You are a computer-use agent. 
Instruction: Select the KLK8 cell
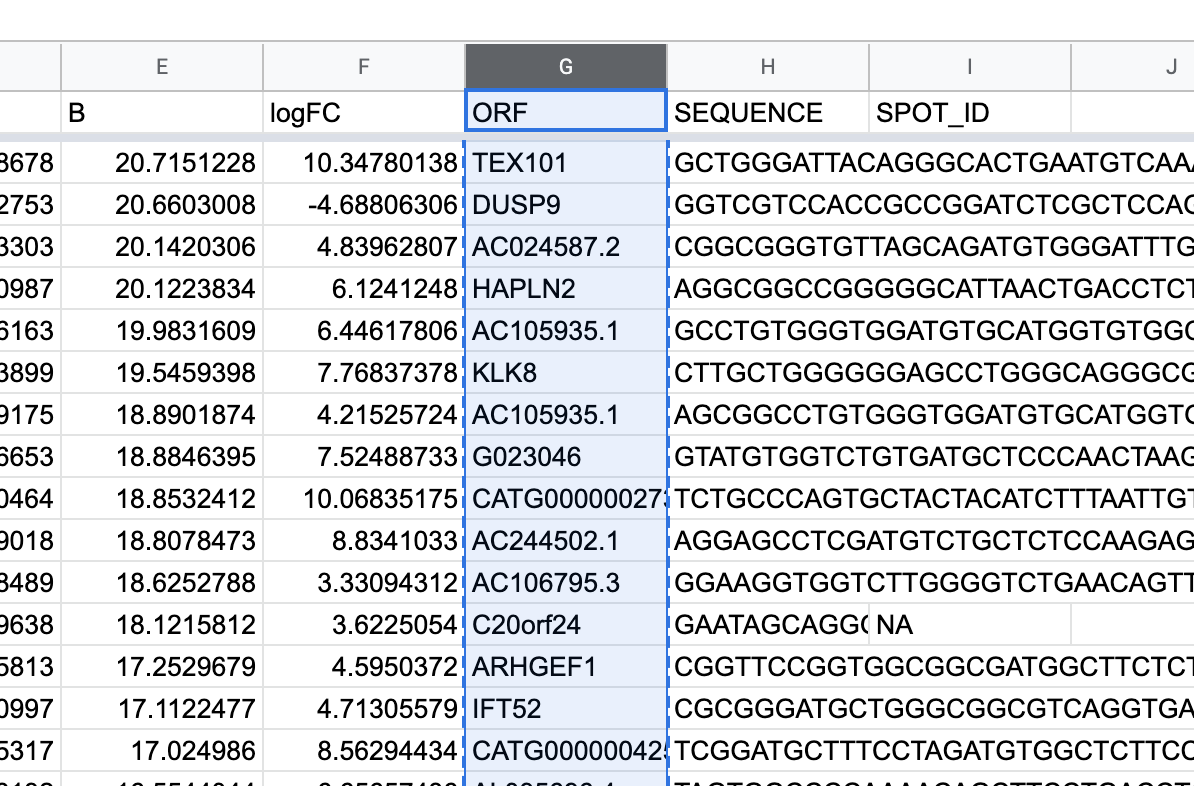tap(566, 372)
